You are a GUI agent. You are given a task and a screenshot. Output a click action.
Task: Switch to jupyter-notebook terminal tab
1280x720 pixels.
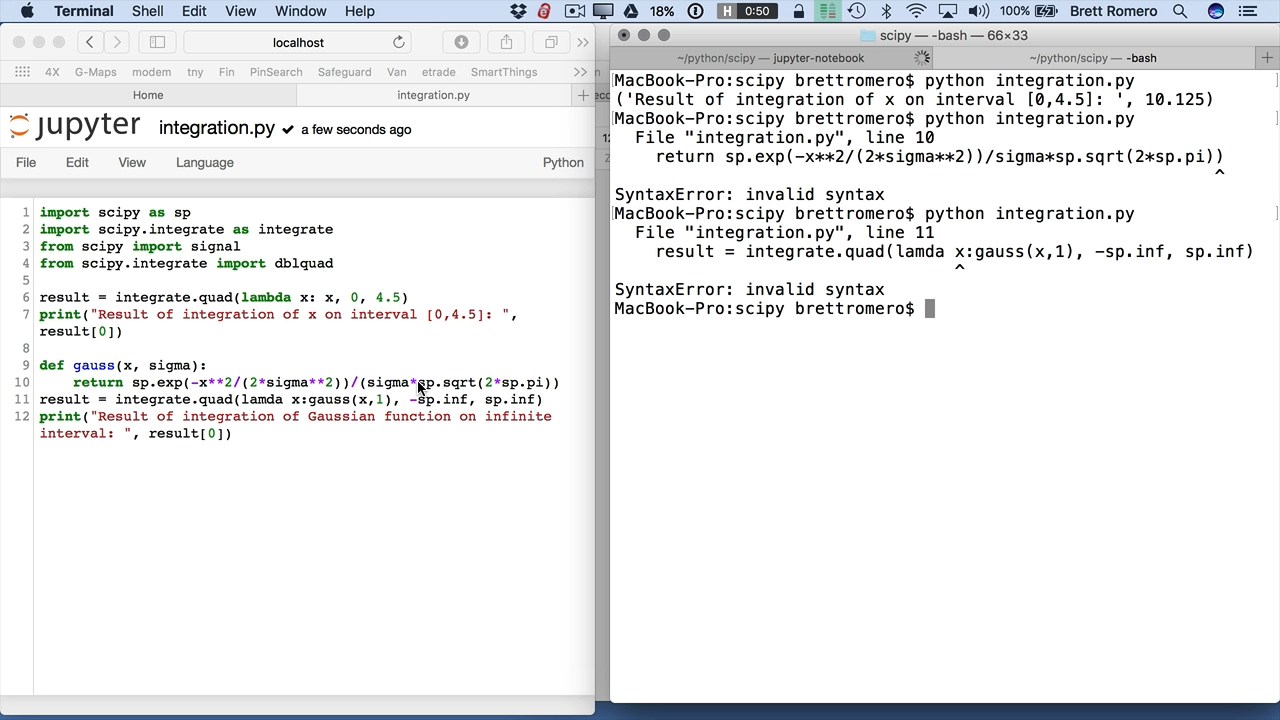pyautogui.click(x=770, y=58)
